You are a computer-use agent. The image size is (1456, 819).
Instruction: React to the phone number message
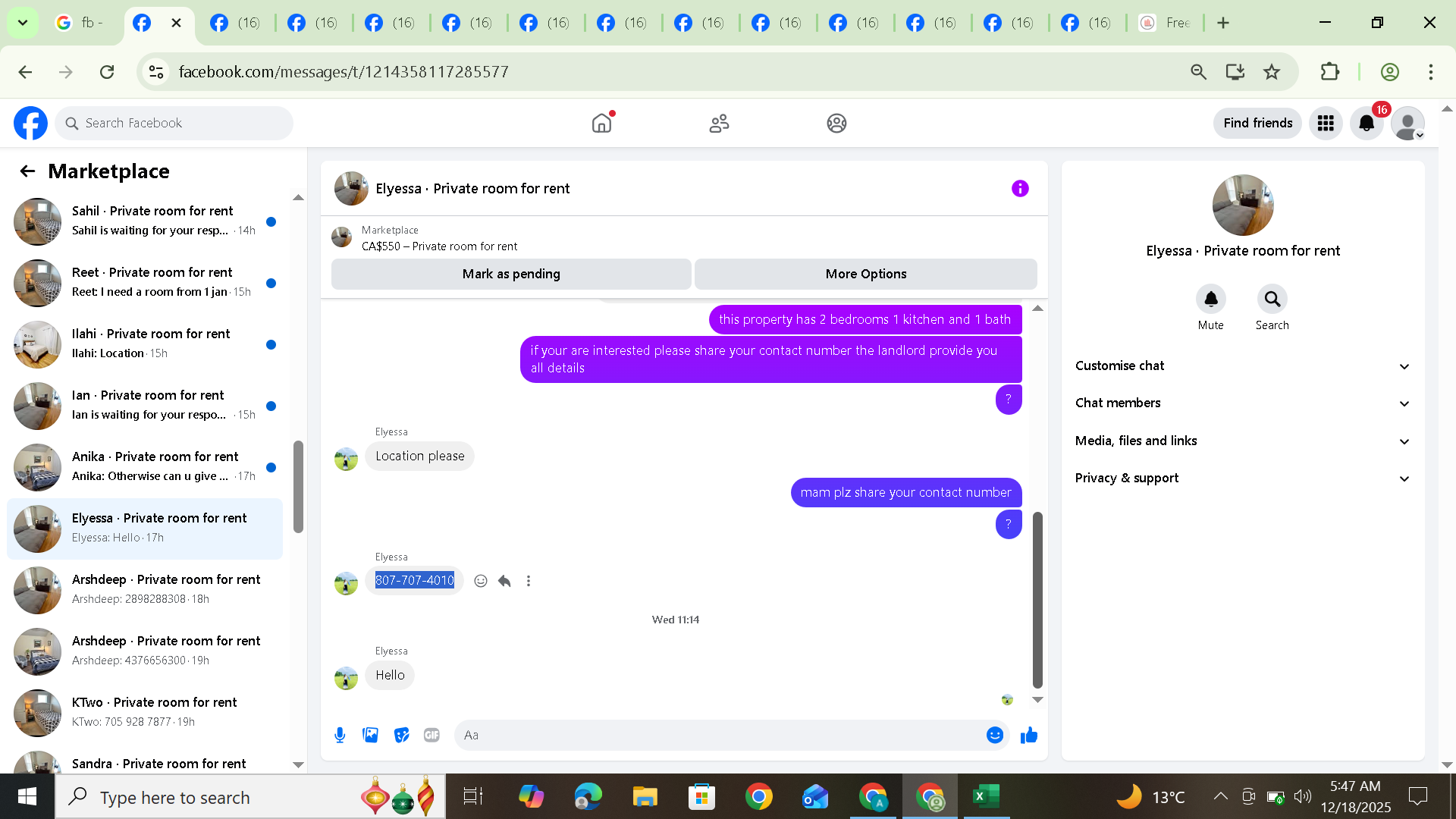pyautogui.click(x=480, y=581)
